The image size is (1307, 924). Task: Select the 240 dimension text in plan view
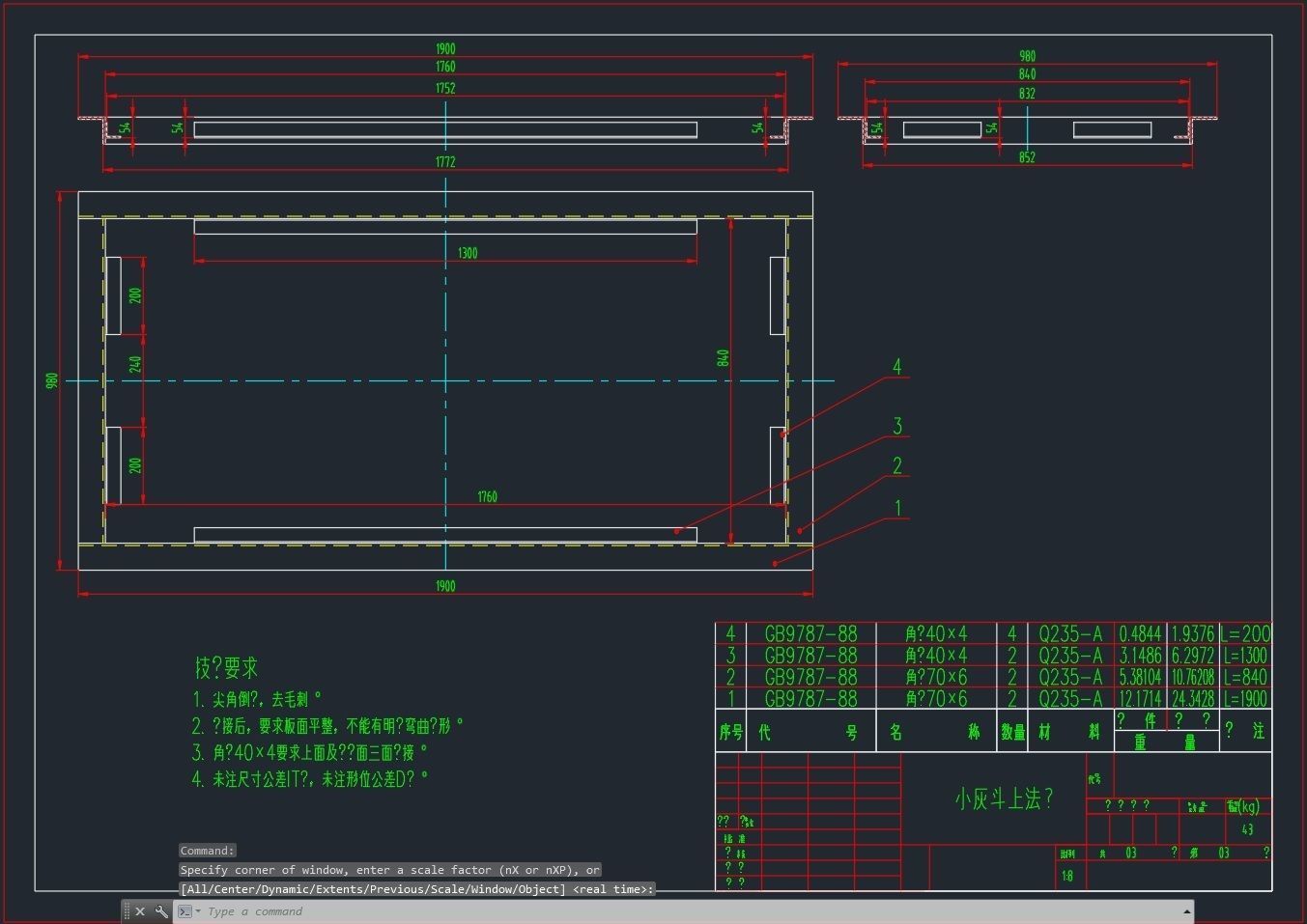pos(136,364)
